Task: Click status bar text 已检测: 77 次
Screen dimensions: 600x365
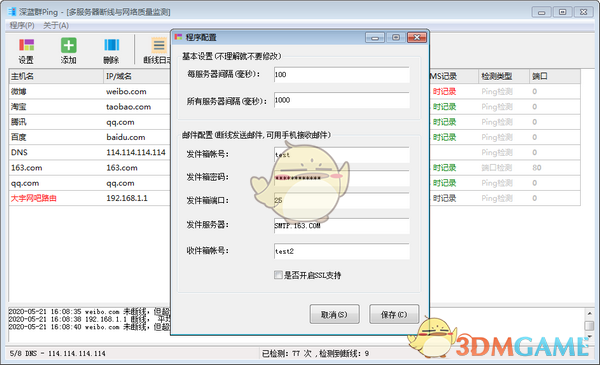Action: tap(287, 353)
